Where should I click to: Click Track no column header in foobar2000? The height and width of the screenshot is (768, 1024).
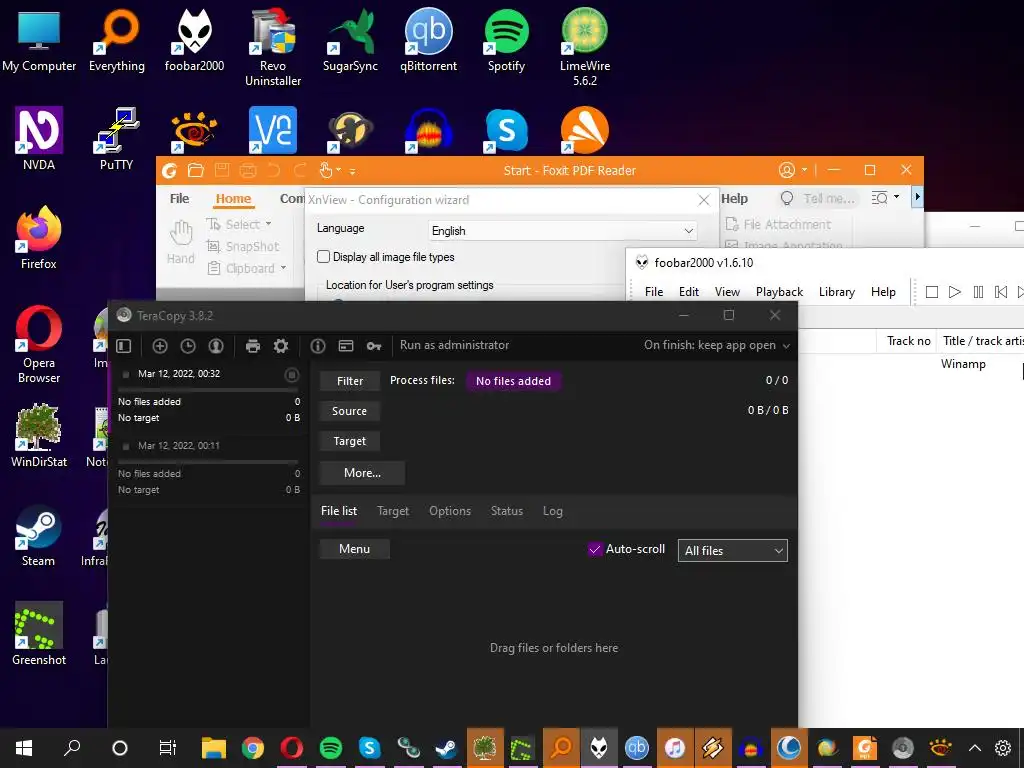[908, 341]
